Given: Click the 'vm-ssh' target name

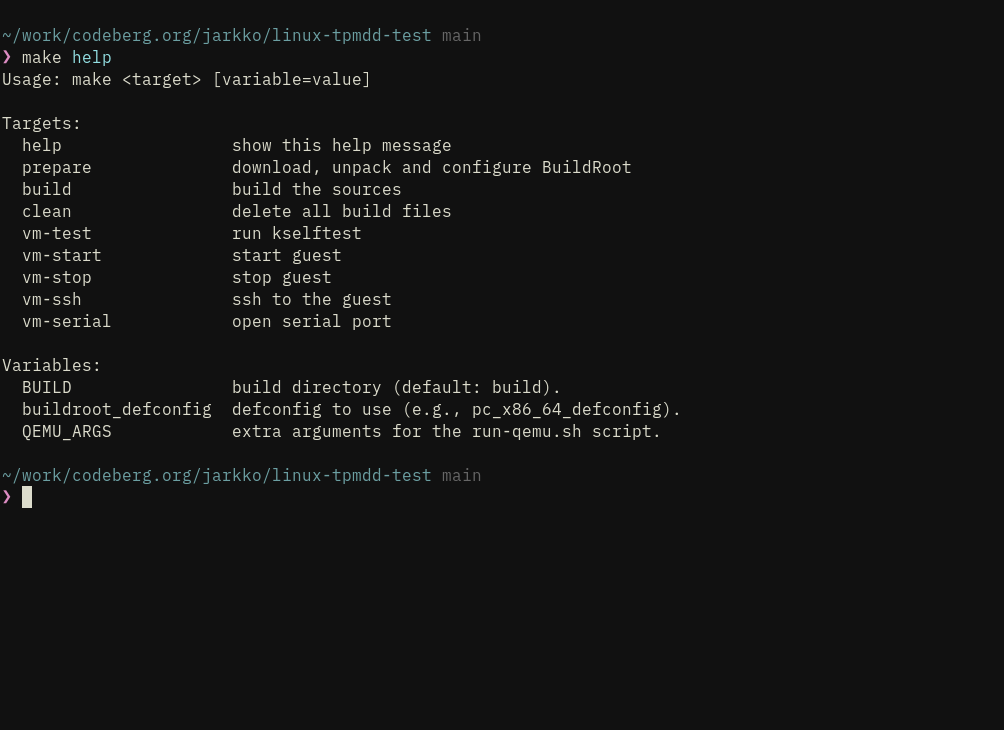Looking at the screenshot, I should 51,300.
